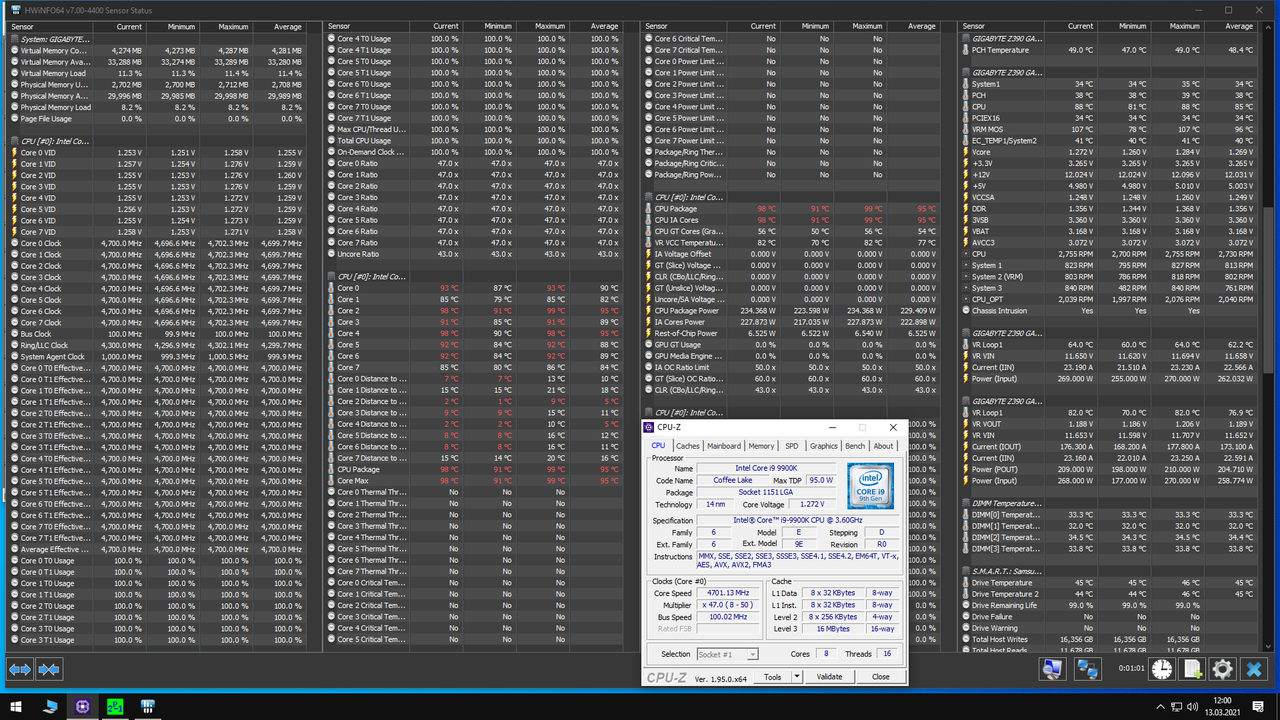
Task: Reset min/max values with clock icon
Action: (1161, 669)
